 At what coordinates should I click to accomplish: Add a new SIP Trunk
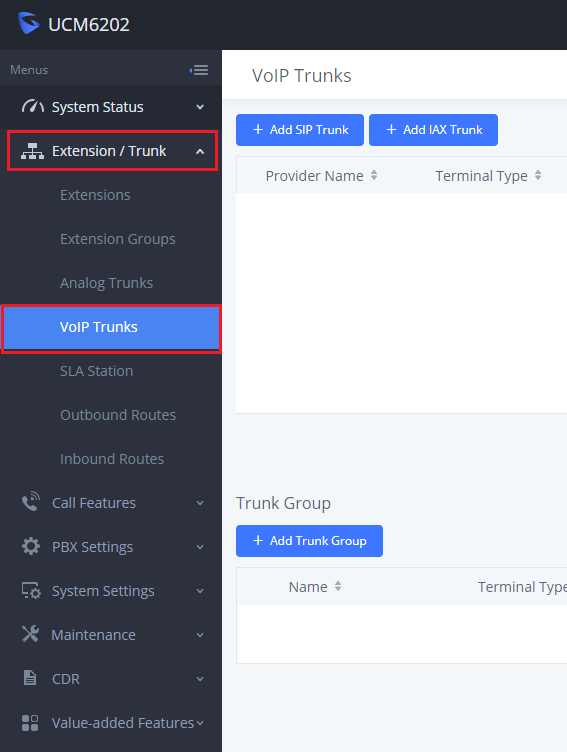(x=300, y=130)
